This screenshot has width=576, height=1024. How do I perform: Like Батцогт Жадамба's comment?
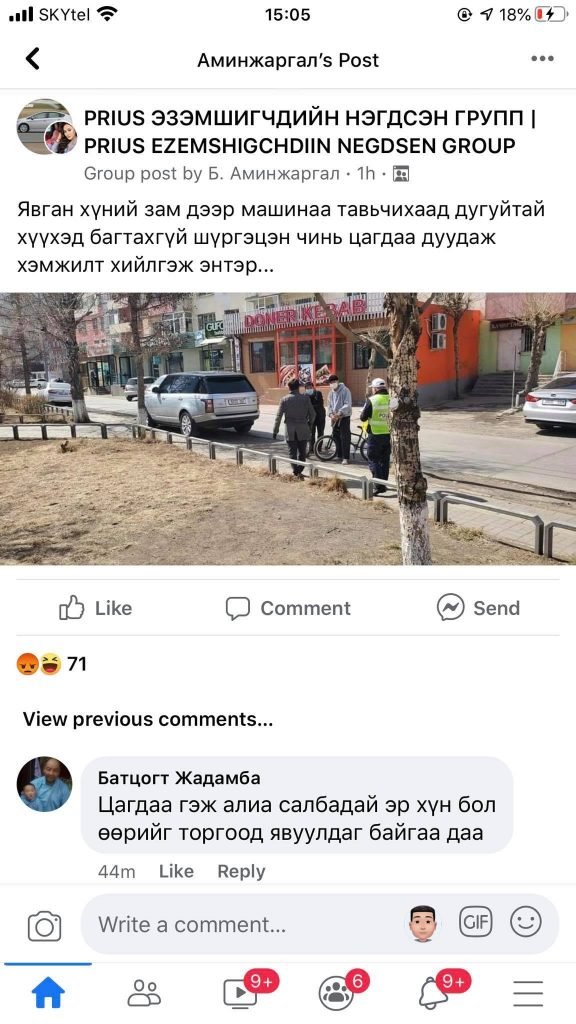click(x=176, y=871)
